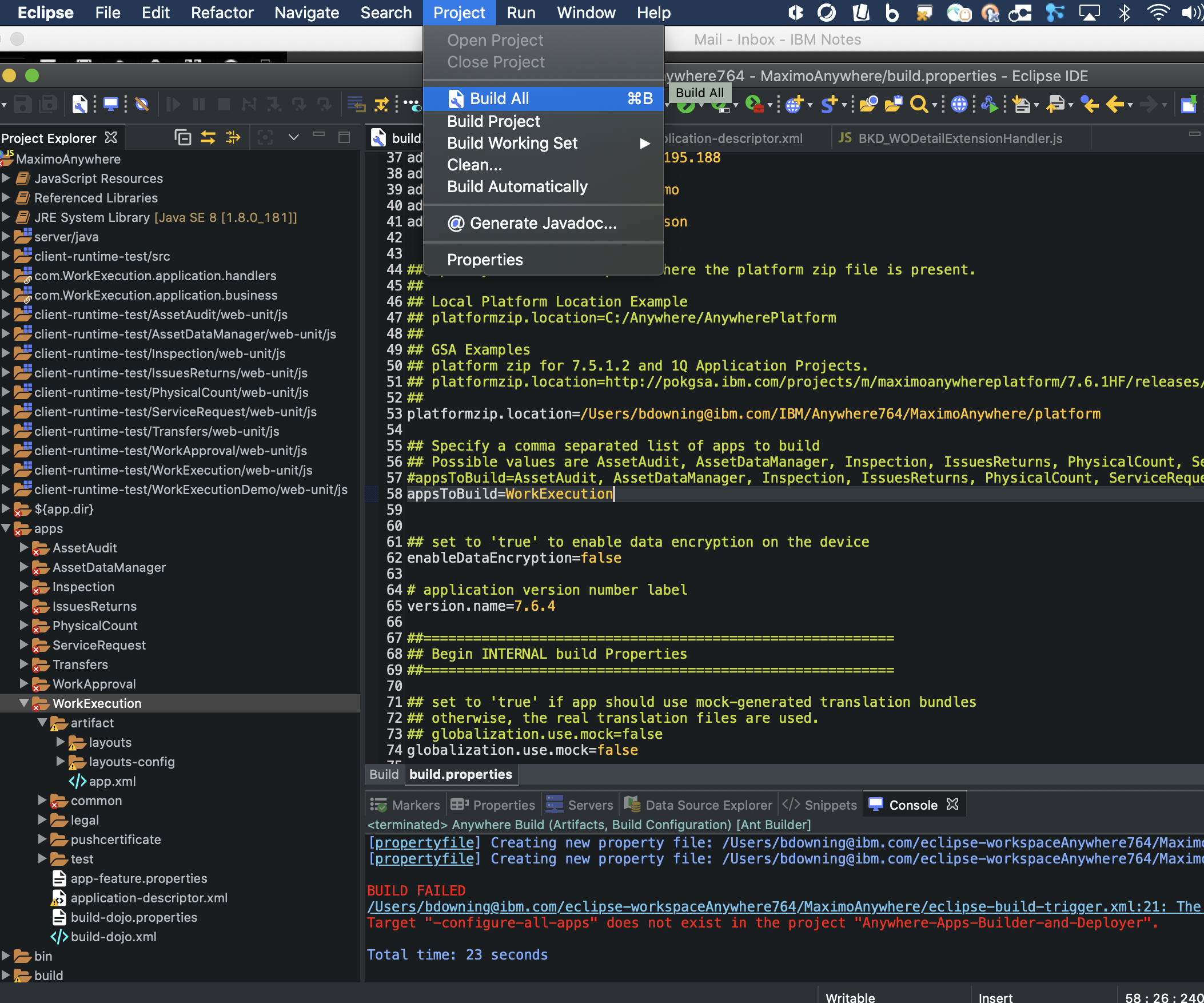Click Open Web Browser globe icon
Viewport: 1204px width, 1003px height.
959,105
